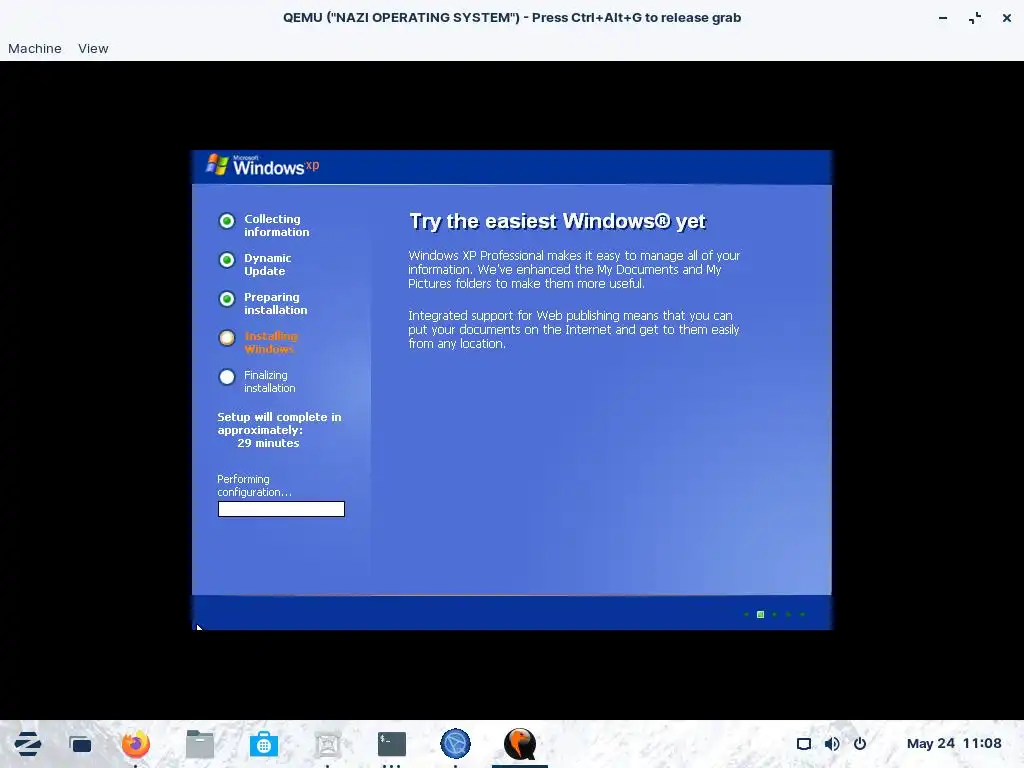Open the Terminal icon in taskbar
This screenshot has height=768, width=1024.
[392, 744]
